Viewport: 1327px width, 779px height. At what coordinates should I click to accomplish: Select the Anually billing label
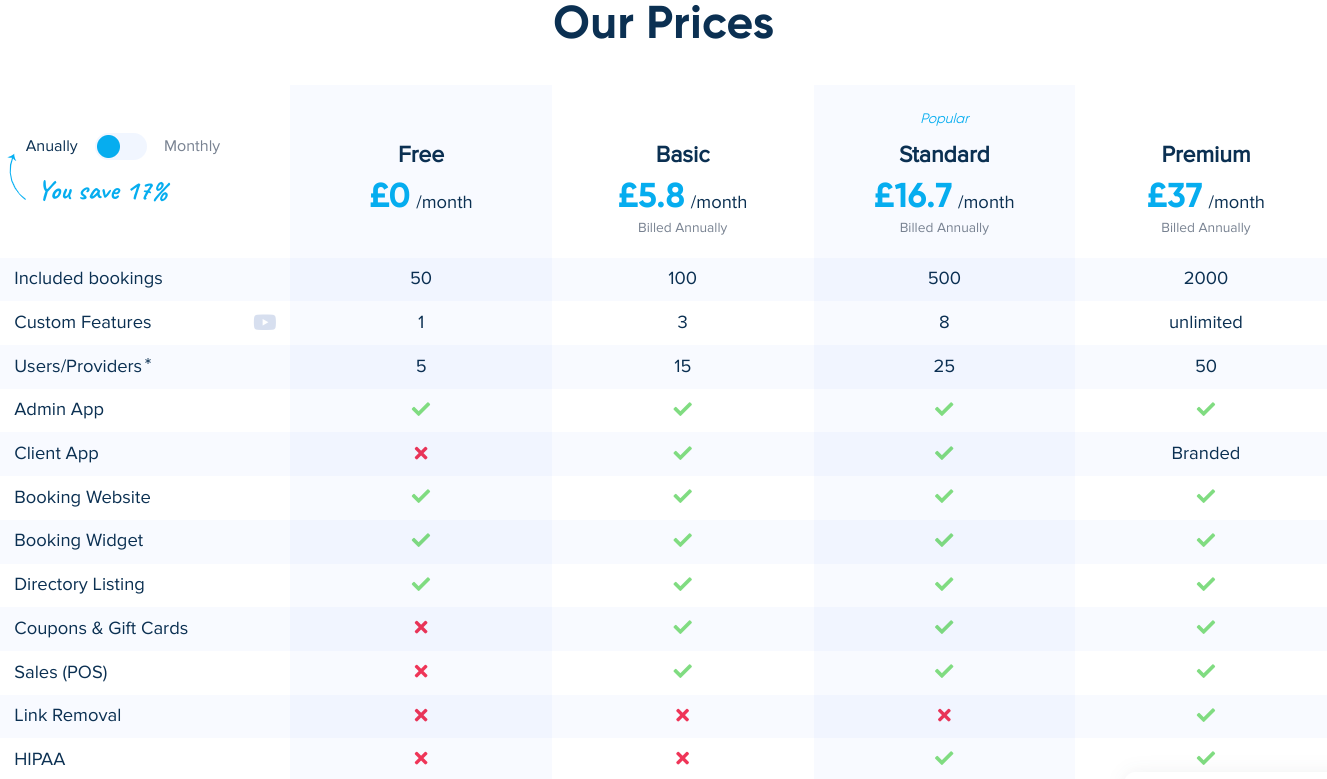52,146
